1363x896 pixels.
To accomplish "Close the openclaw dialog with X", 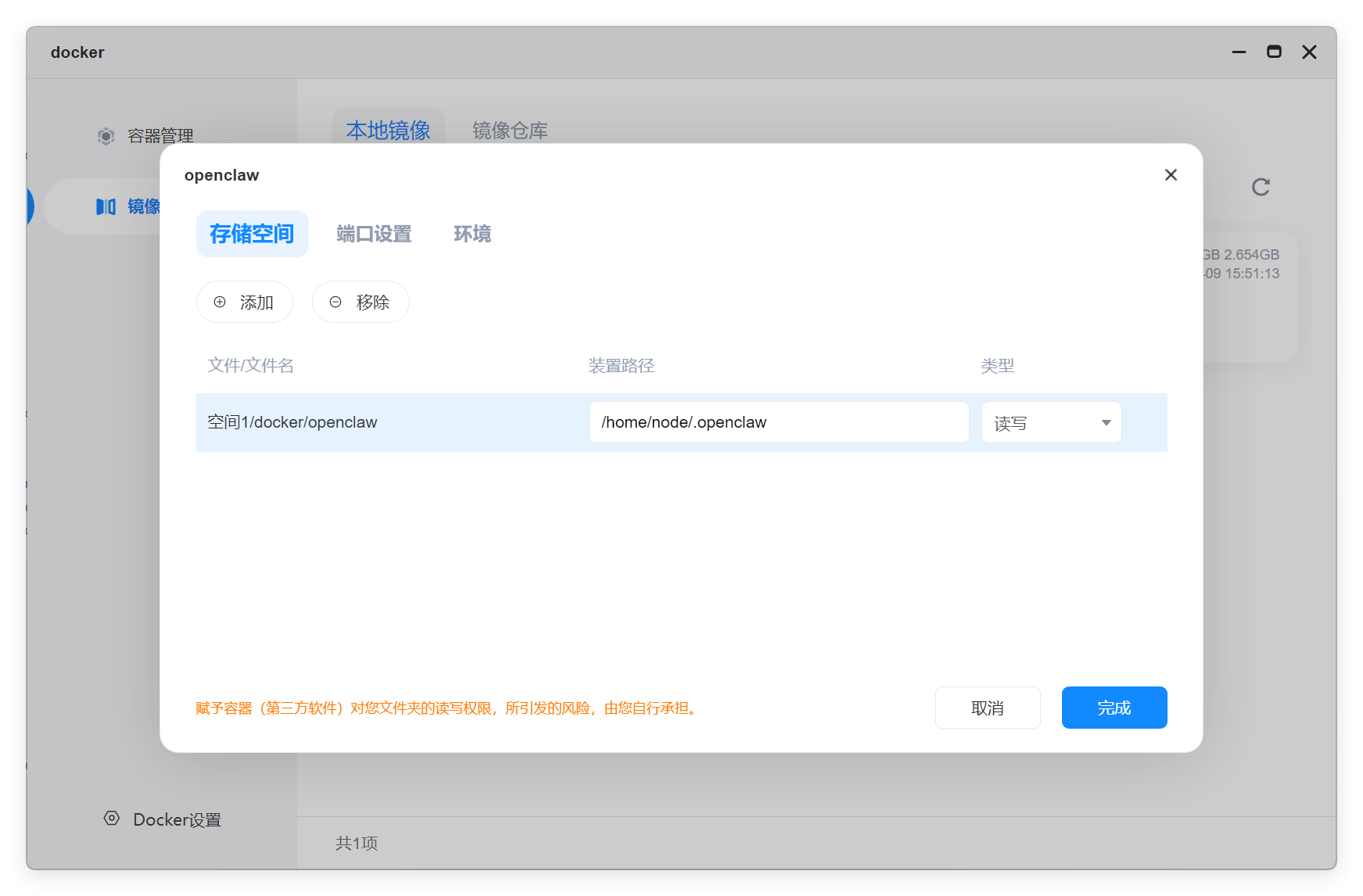I will [1170, 175].
